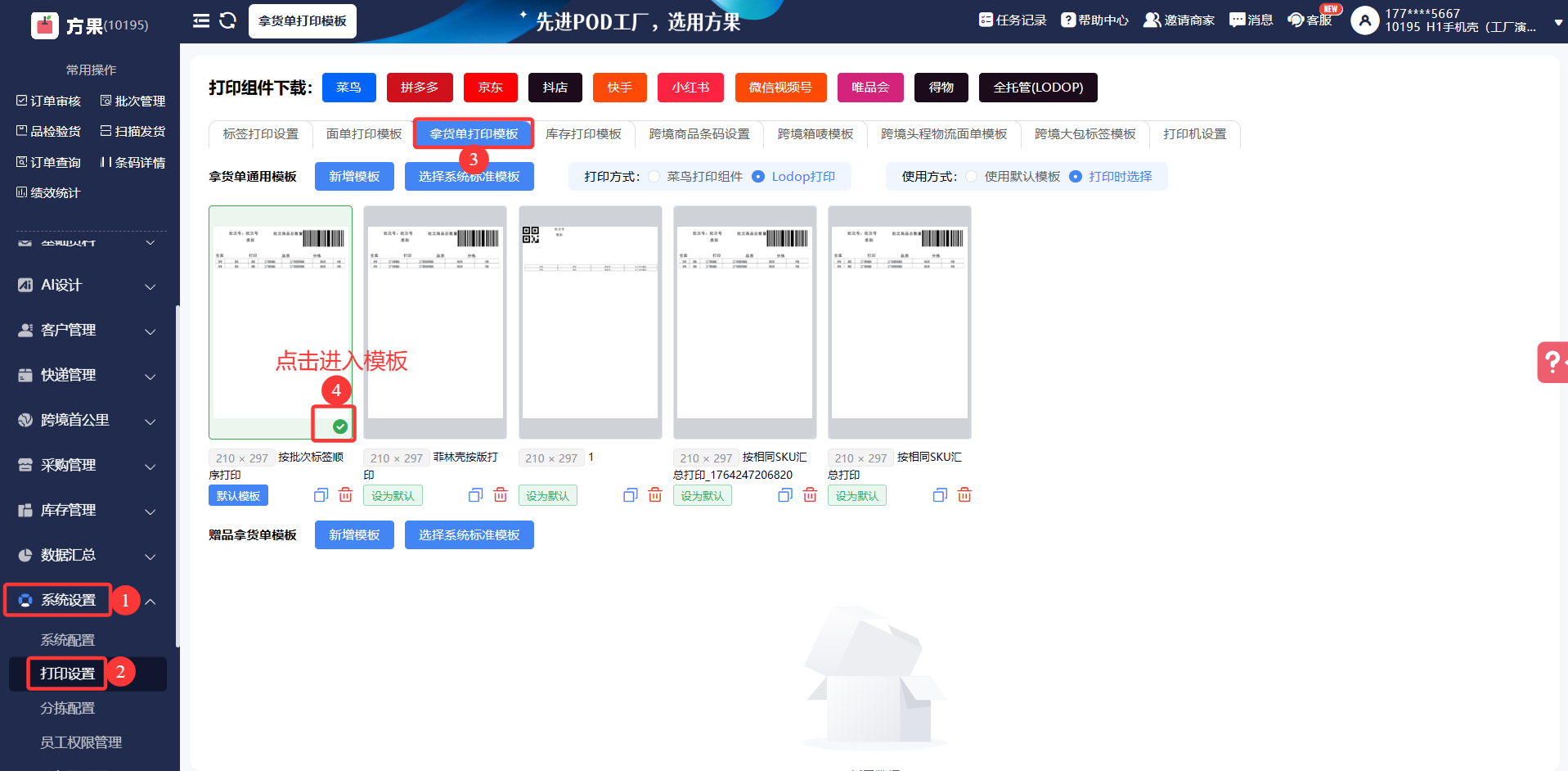Click 邀请商家 in the header
1568x771 pixels.
tap(1179, 20)
